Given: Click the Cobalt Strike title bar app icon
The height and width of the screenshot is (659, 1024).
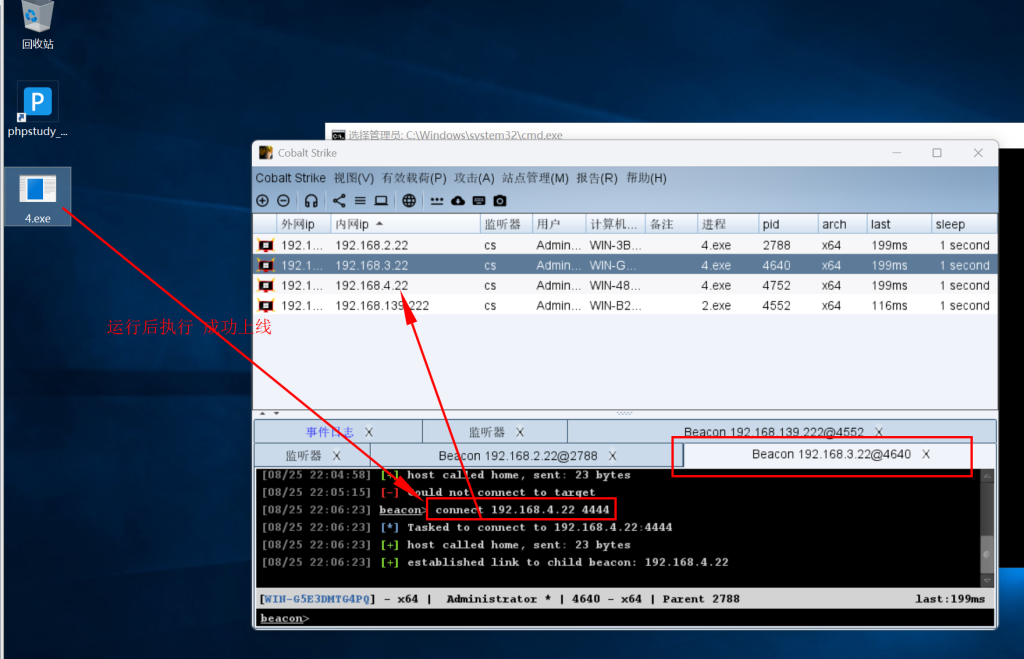Looking at the screenshot, I should (266, 153).
